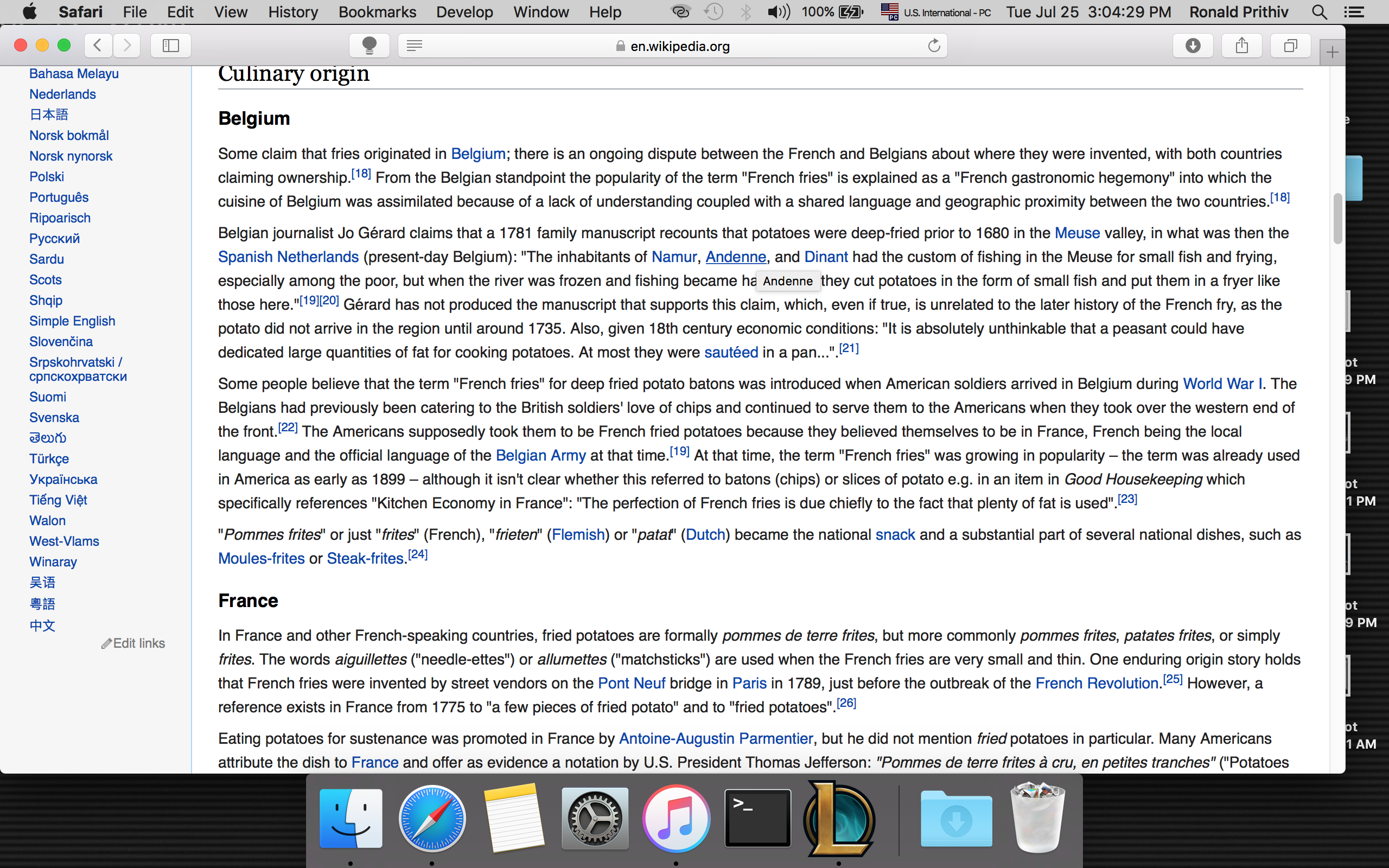Open the Bookmarks menu
This screenshot has height=868, width=1389.
[377, 11]
